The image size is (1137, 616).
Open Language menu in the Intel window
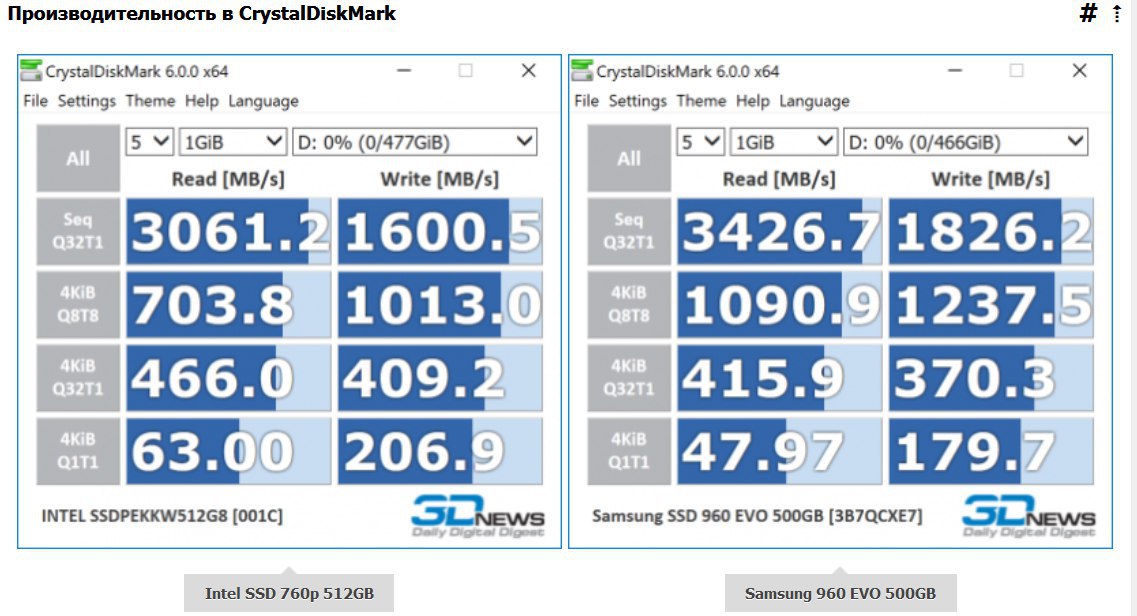263,101
